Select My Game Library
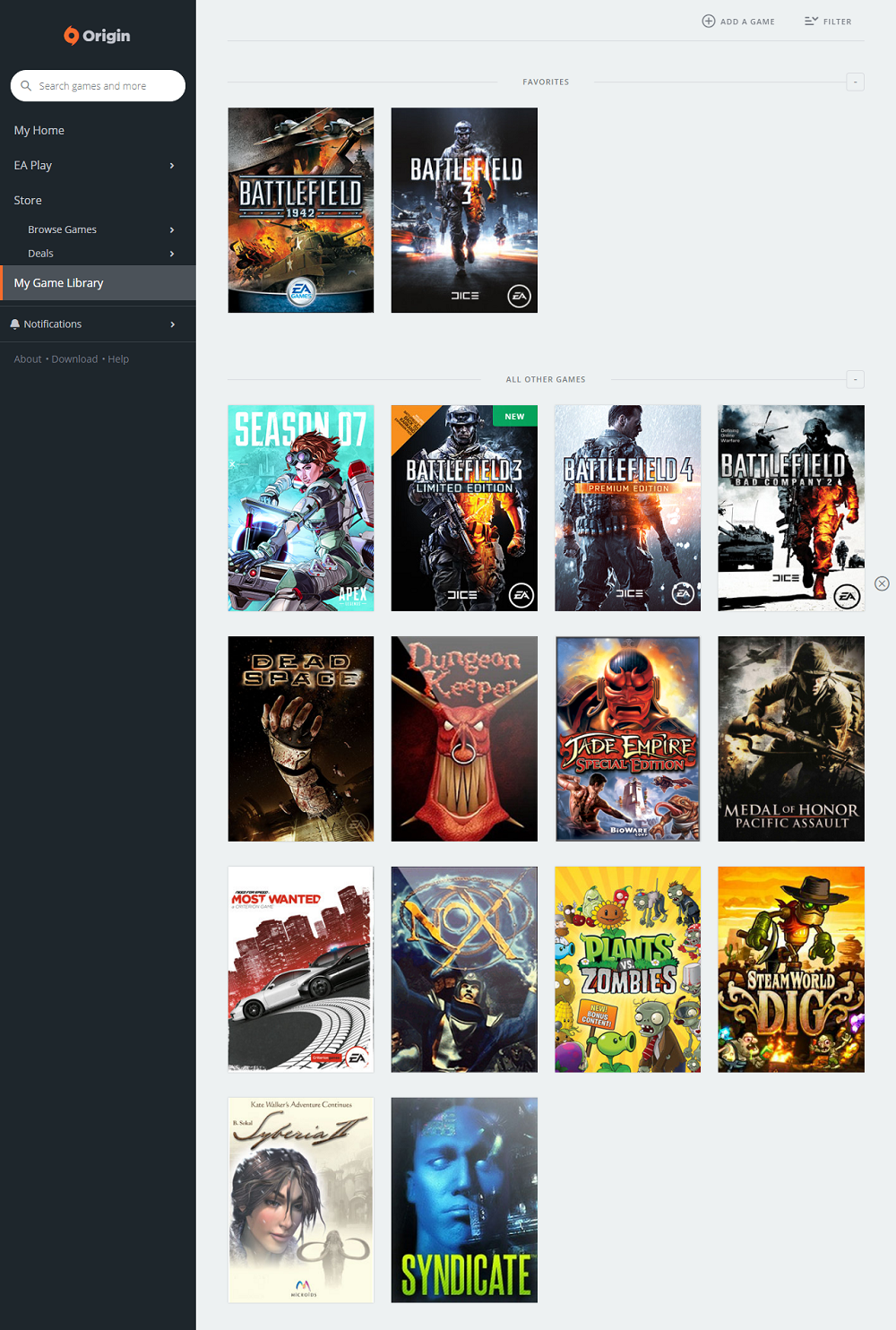Screen dimensions: 896x1330 click(x=98, y=282)
